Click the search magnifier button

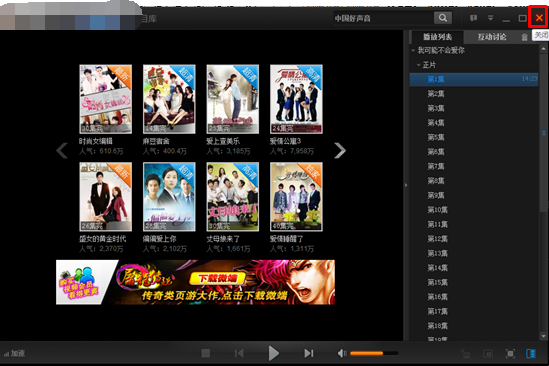443,18
